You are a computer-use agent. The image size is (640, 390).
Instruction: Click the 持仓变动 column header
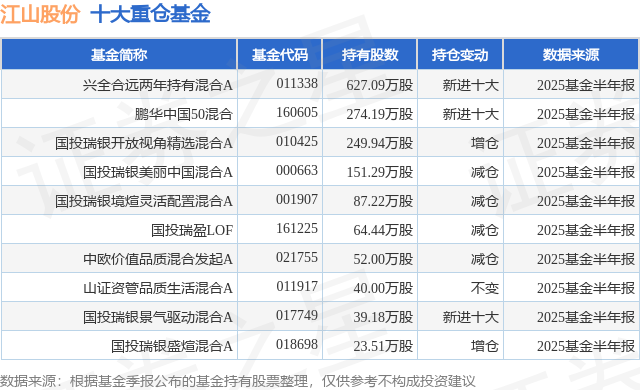point(460,55)
